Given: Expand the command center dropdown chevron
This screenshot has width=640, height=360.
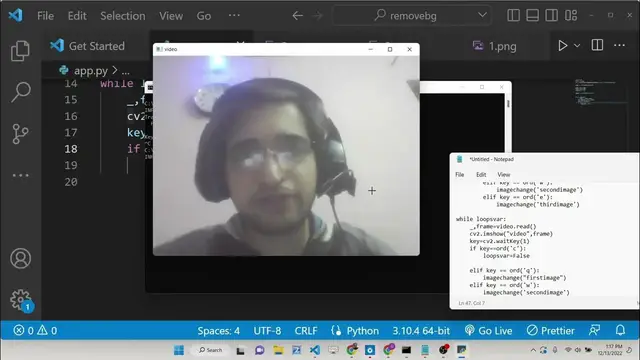Looking at the screenshot, I should [482, 15].
